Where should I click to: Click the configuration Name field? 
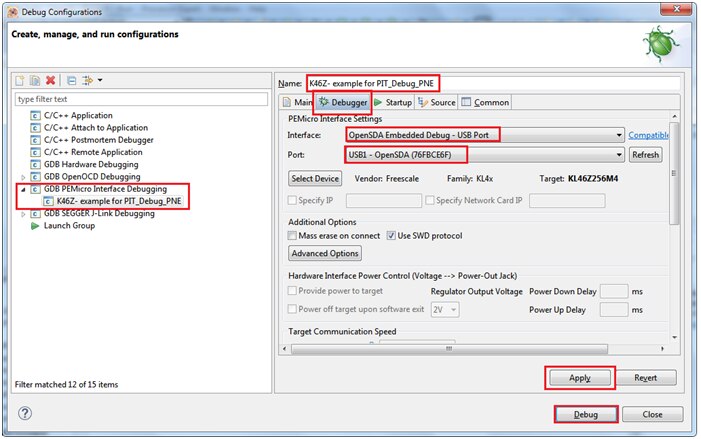tap(494, 84)
